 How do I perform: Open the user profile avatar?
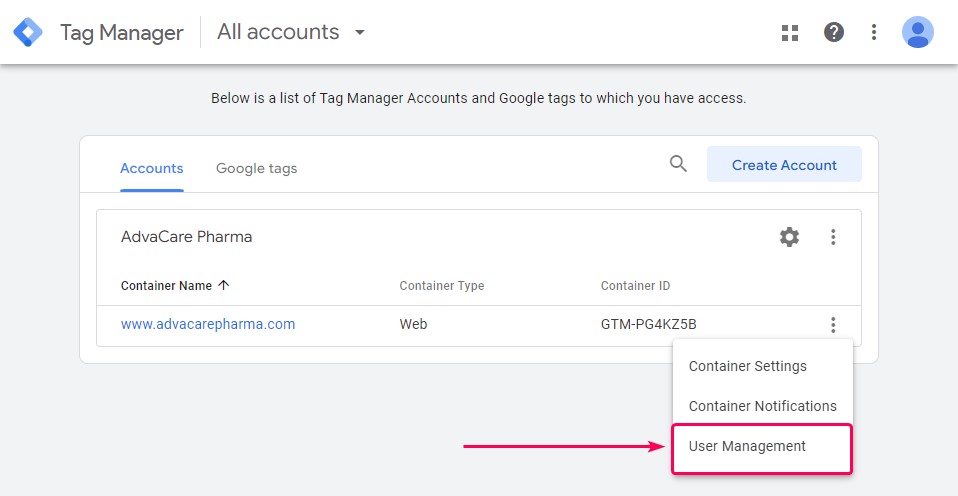pos(917,32)
